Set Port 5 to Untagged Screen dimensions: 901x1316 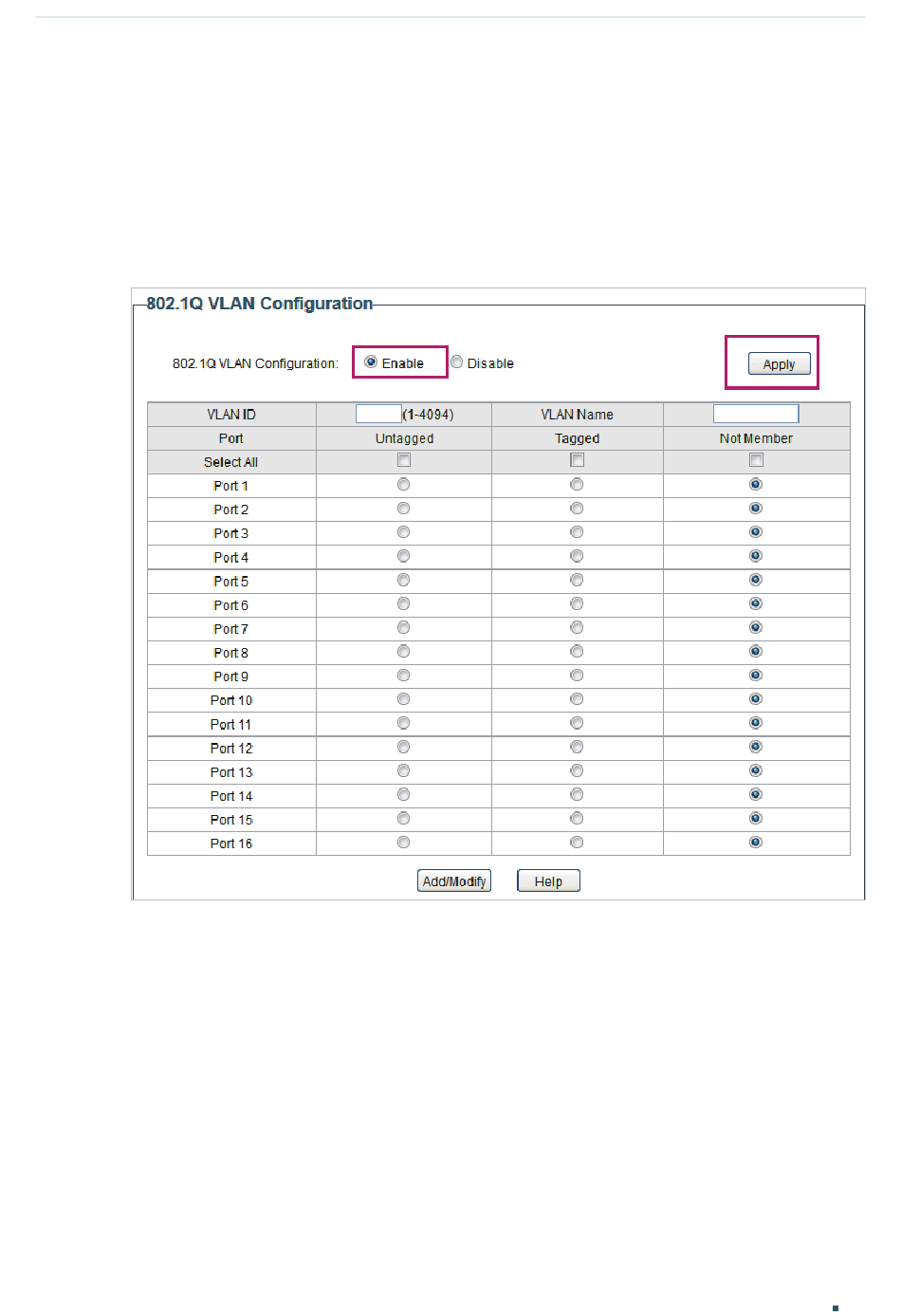coord(403,580)
